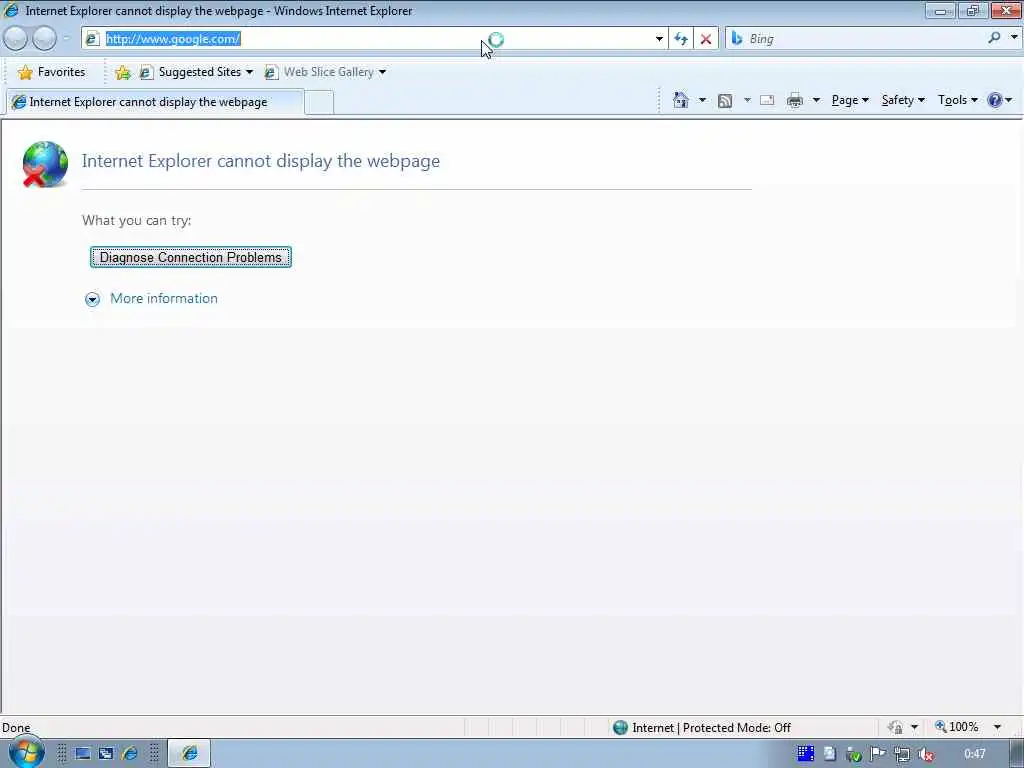1024x768 pixels.
Task: Click the Back navigation button
Action: (15, 39)
